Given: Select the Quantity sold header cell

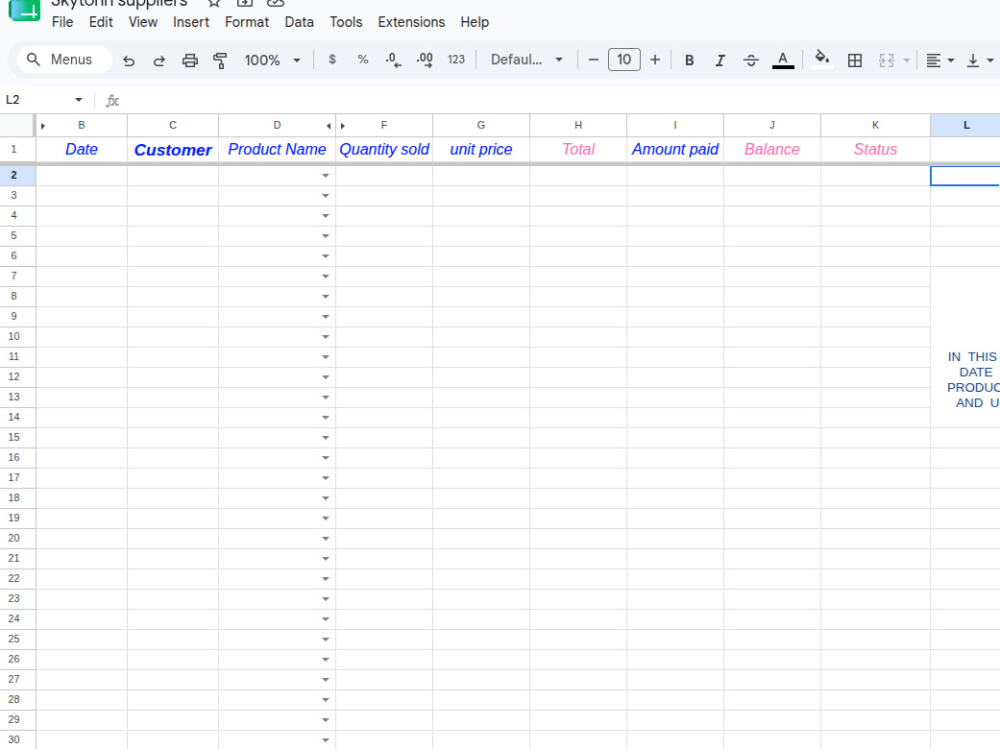Looking at the screenshot, I should (384, 149).
